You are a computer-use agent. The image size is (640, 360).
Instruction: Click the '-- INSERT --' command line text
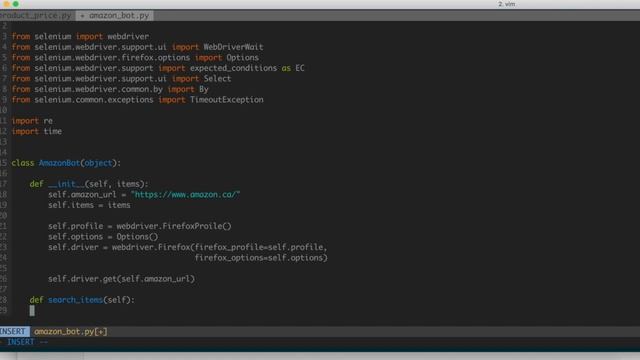[24, 342]
